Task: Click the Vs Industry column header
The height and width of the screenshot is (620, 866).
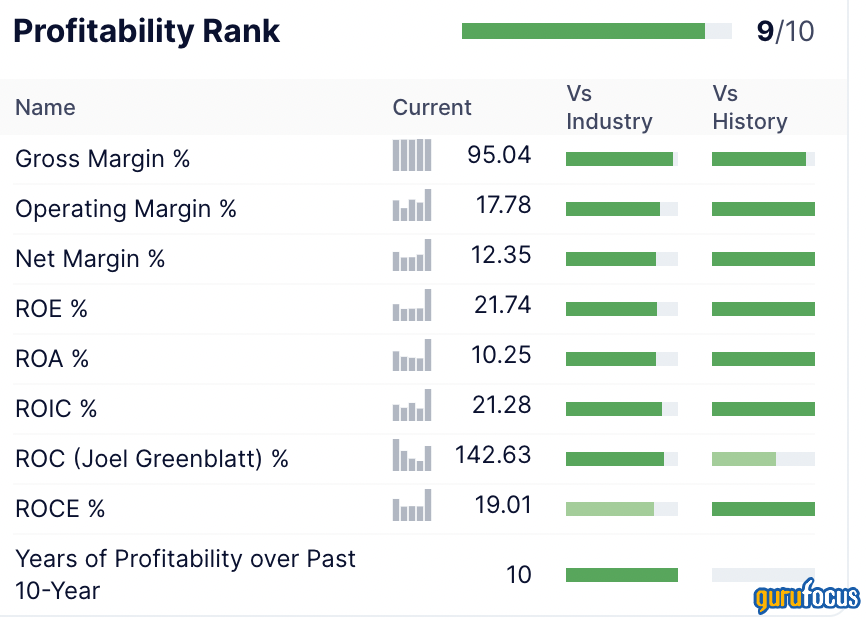Action: click(609, 108)
